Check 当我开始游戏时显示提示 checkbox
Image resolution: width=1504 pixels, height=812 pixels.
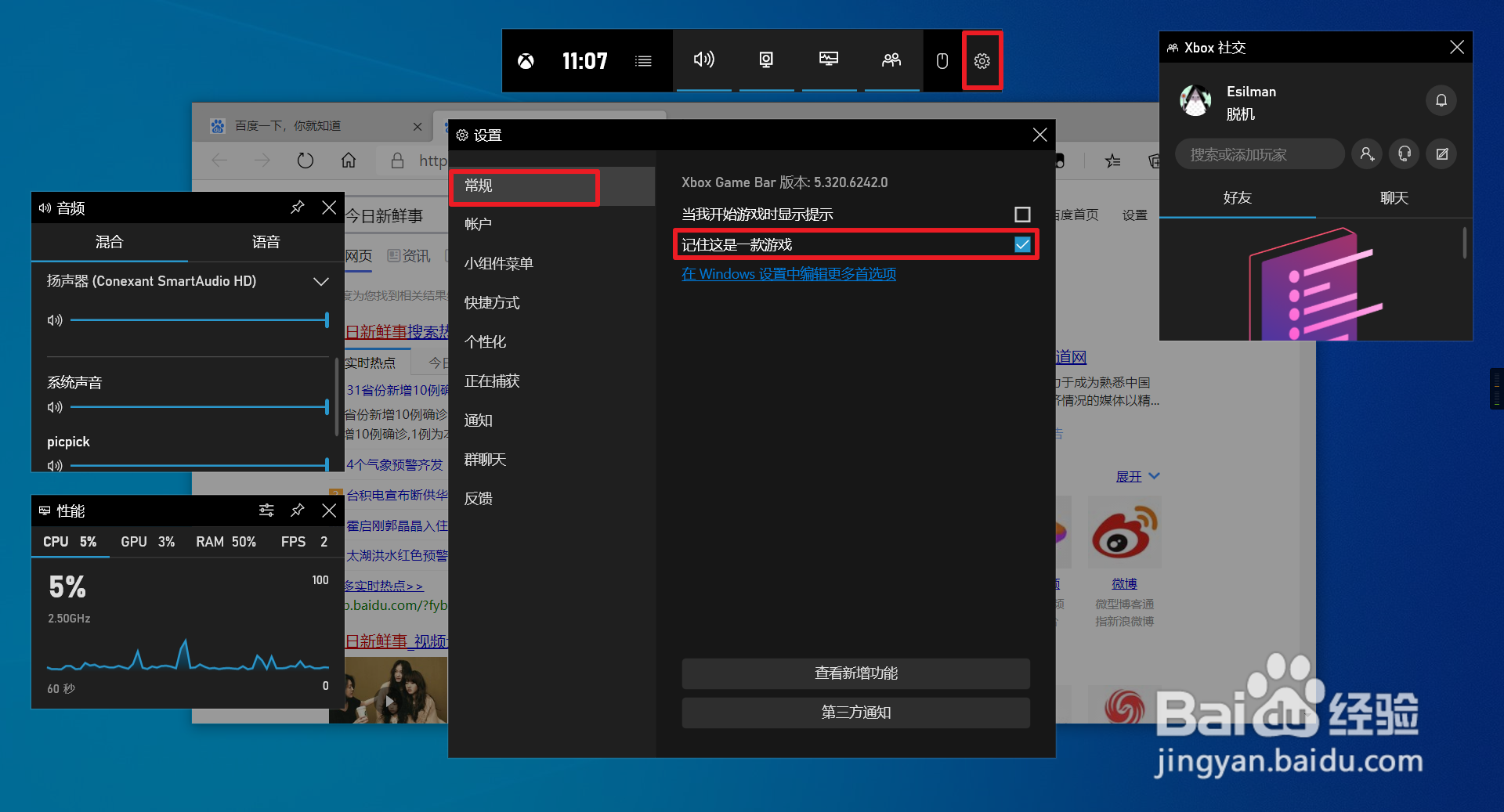click(x=1022, y=214)
